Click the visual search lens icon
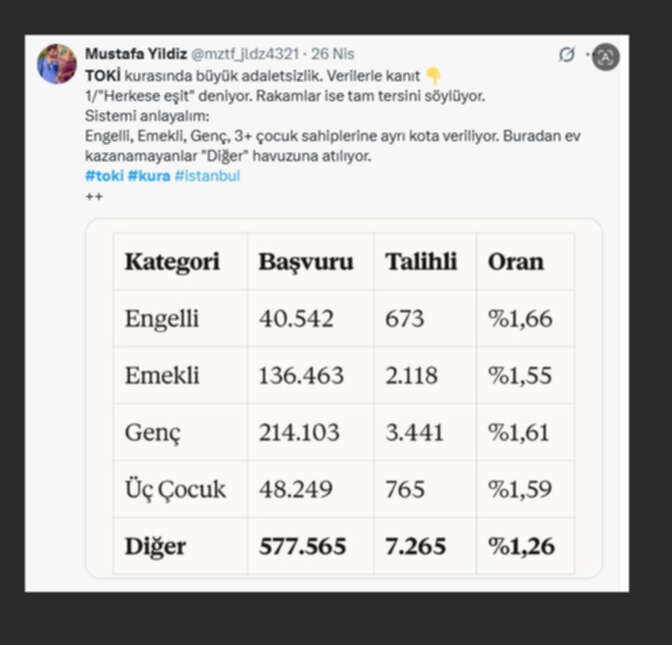The width and height of the screenshot is (672, 645). click(605, 56)
